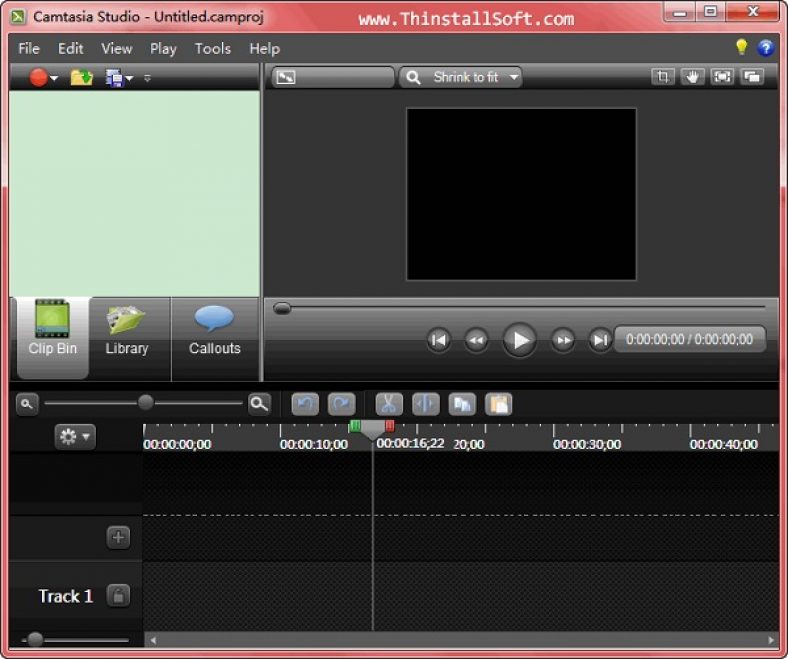The width and height of the screenshot is (788, 659).
Task: Click the timeline zoom in magnifier
Action: (x=259, y=404)
